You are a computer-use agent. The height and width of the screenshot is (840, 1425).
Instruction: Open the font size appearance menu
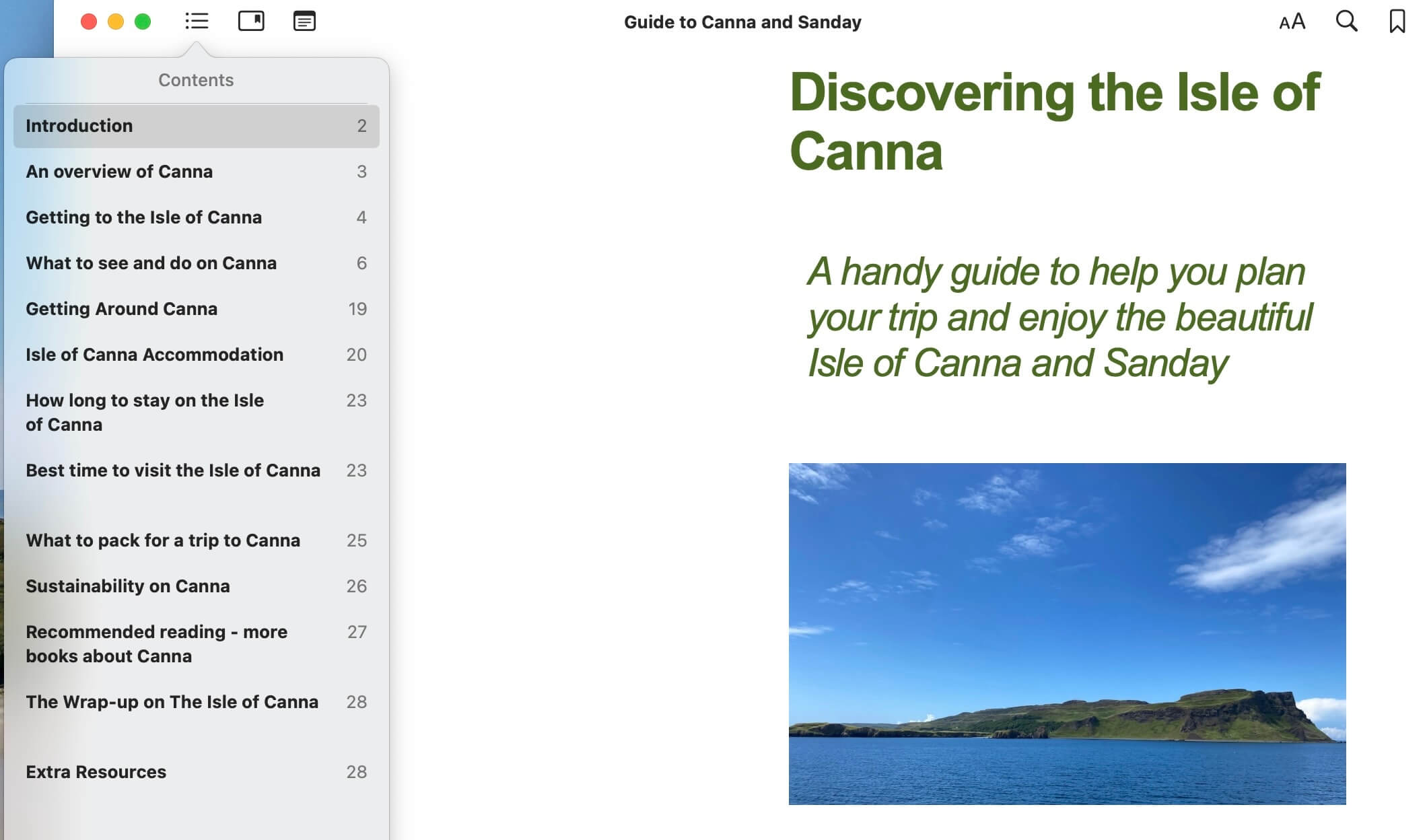(x=1292, y=22)
